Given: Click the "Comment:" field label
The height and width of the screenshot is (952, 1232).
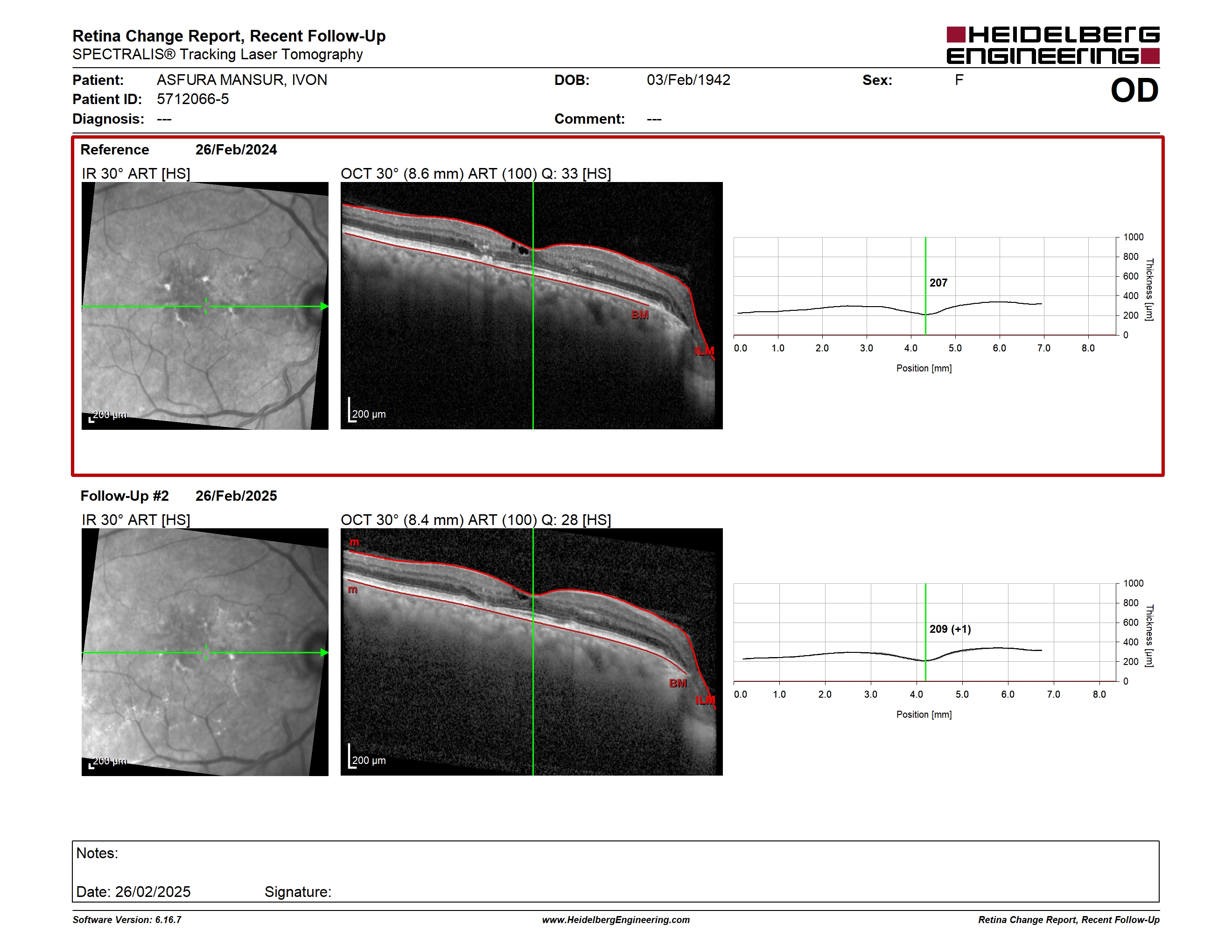Looking at the screenshot, I should (589, 119).
